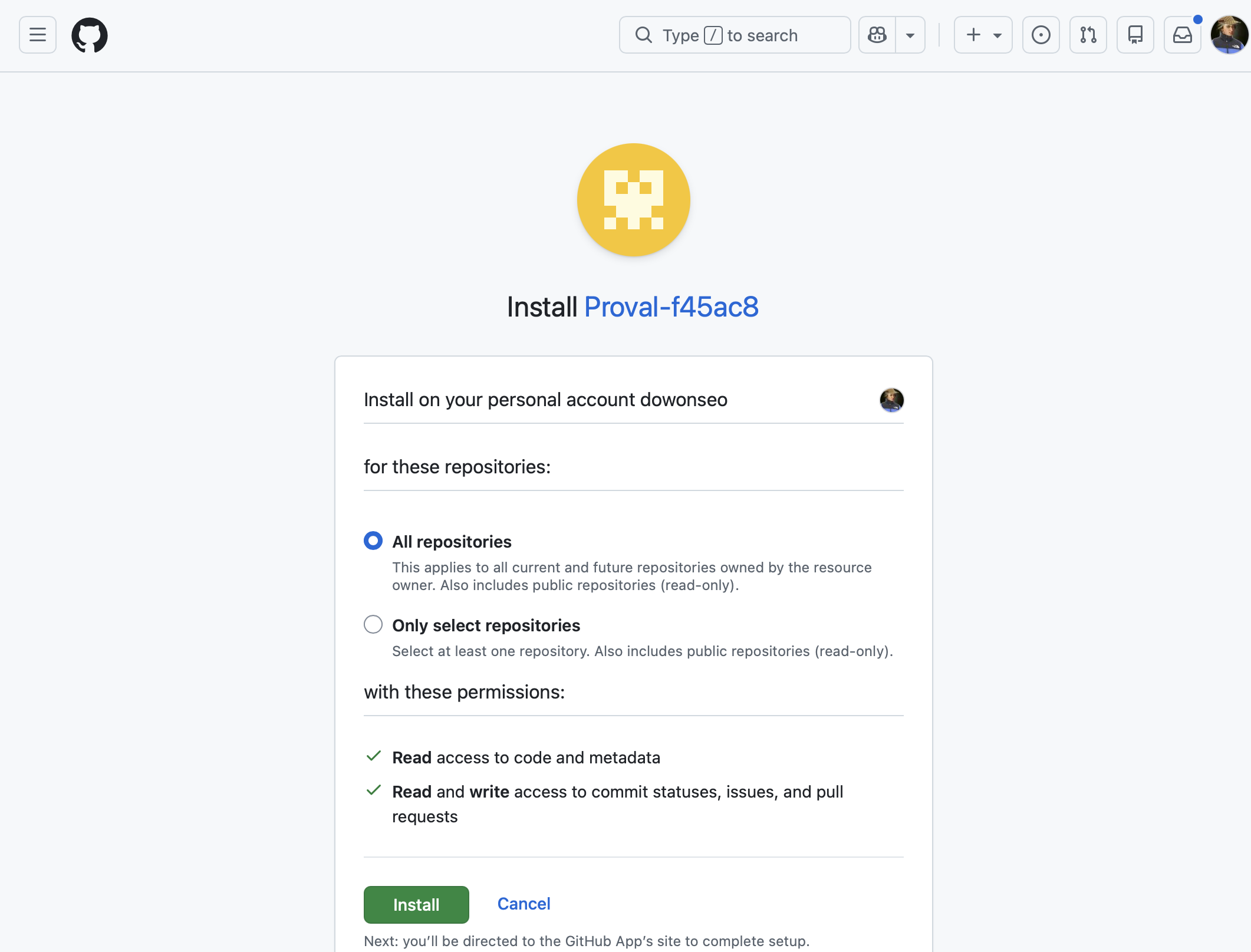Image resolution: width=1251 pixels, height=952 pixels.
Task: Open the Proval-f45ac8 app link
Action: coord(671,307)
